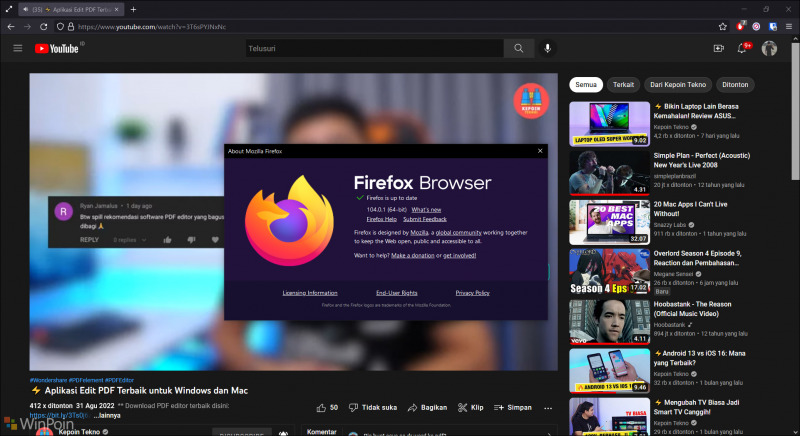Switch to the Aplikasi Edit PDF browser tab
The width and height of the screenshot is (800, 436).
coord(70,9)
